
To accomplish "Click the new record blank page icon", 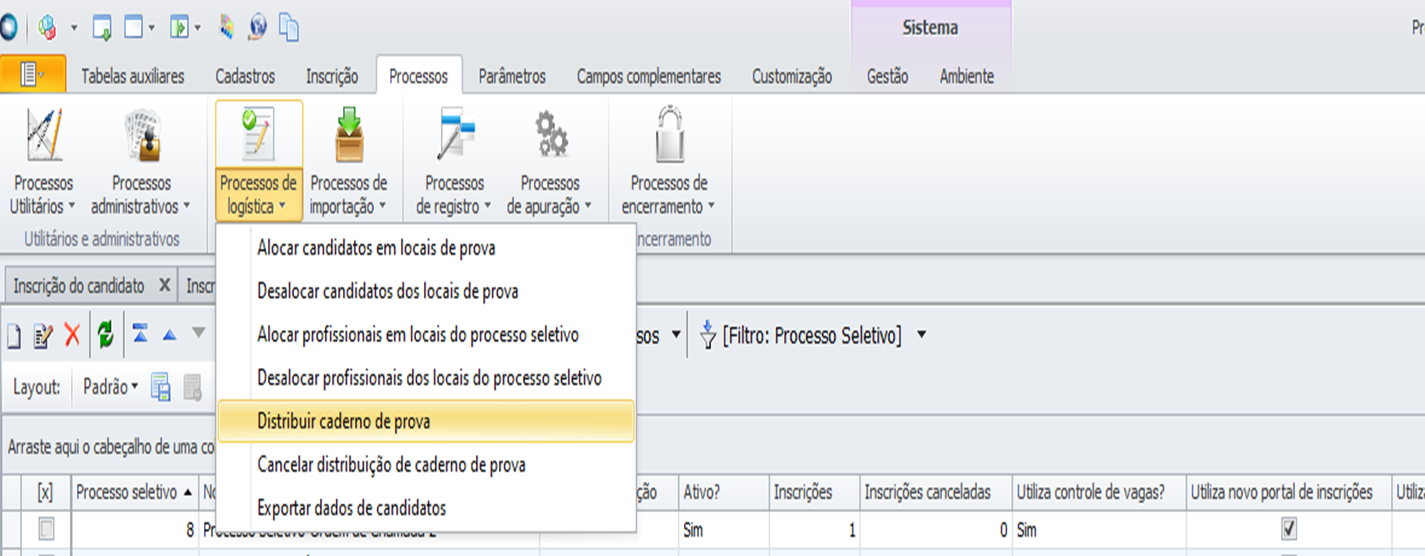I will click(14, 336).
